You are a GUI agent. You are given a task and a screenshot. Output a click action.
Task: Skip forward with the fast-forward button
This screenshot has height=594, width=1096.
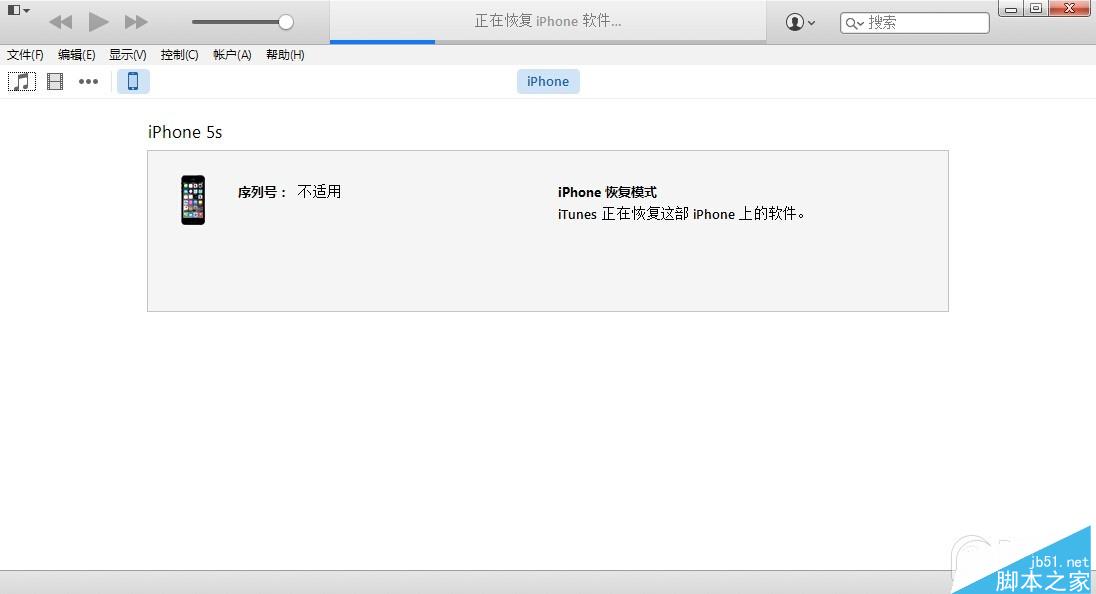pos(136,22)
